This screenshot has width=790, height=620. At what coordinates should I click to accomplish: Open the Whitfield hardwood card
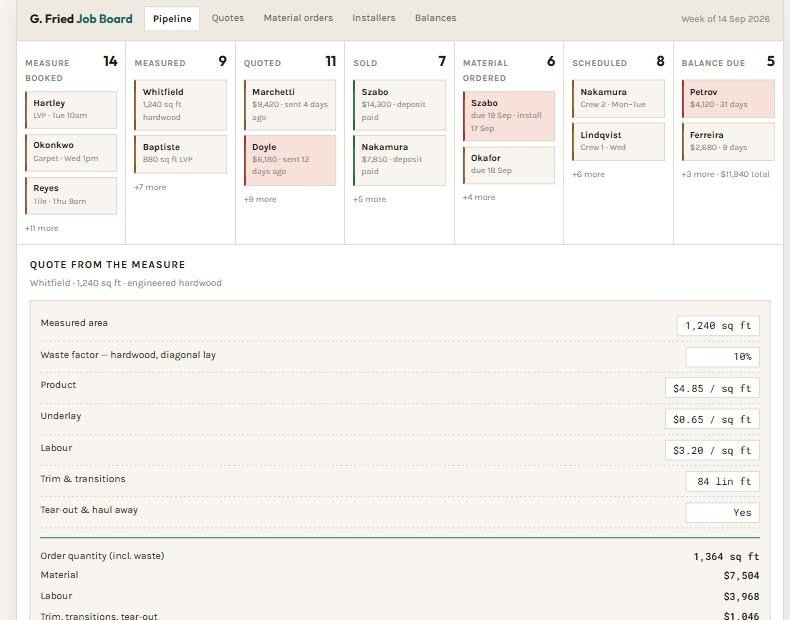[x=180, y=105]
